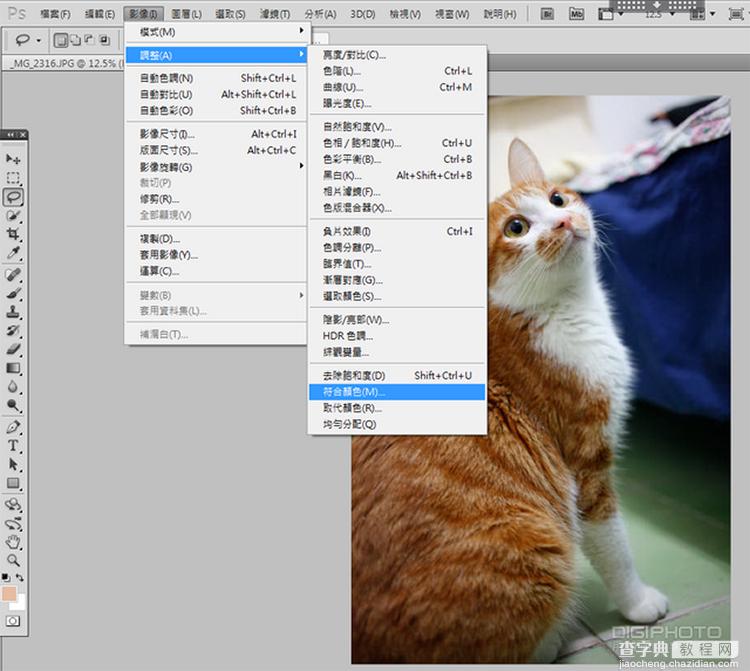Select the Lasso tool in the toolbox
Viewport: 750px width, 671px height.
13,197
